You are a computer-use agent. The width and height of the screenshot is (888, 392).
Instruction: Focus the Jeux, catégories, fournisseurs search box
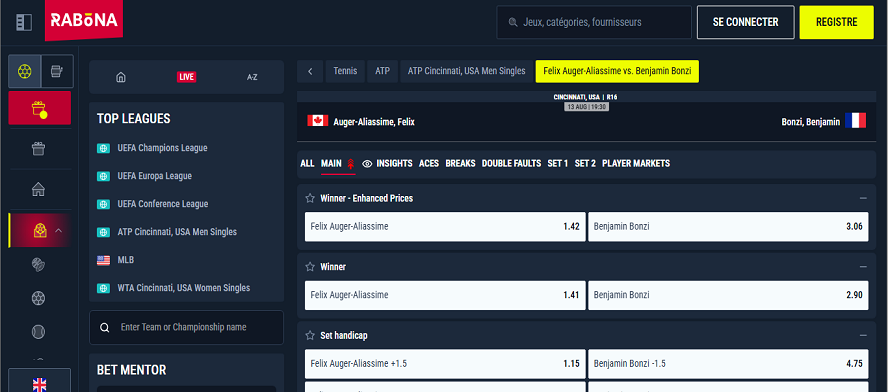(x=594, y=22)
